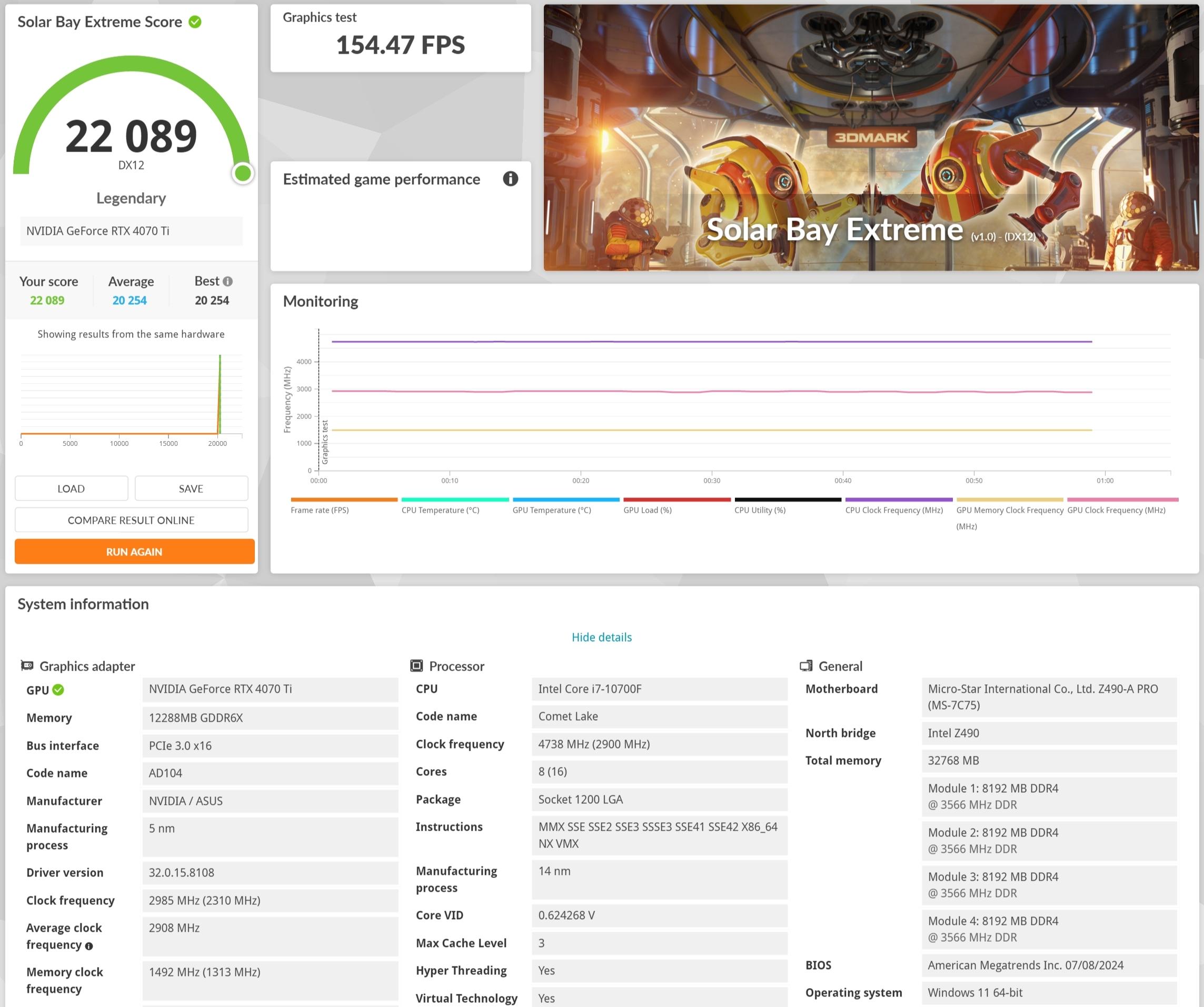1204x1007 pixels.
Task: Toggle the Frame rate (FPS) legend series
Action: click(320, 510)
